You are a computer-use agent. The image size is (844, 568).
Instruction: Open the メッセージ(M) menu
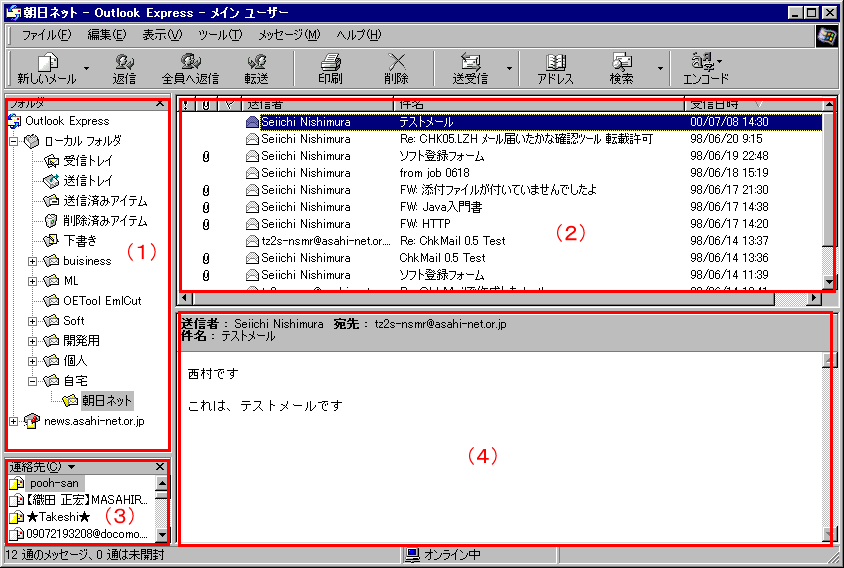coord(289,35)
